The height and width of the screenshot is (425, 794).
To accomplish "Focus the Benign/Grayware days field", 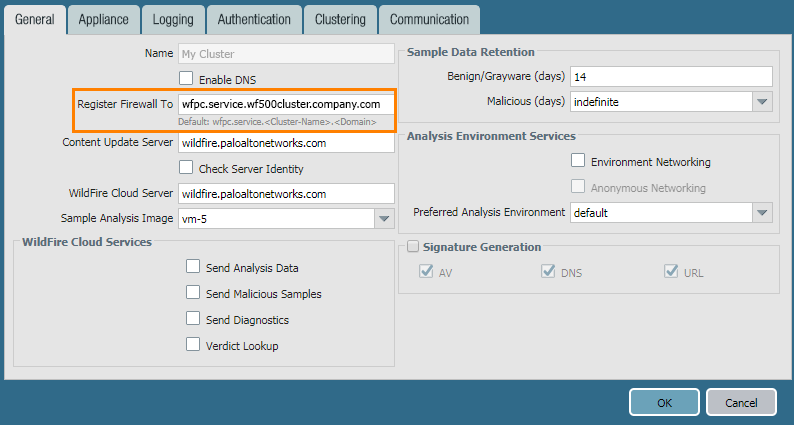I will 671,77.
